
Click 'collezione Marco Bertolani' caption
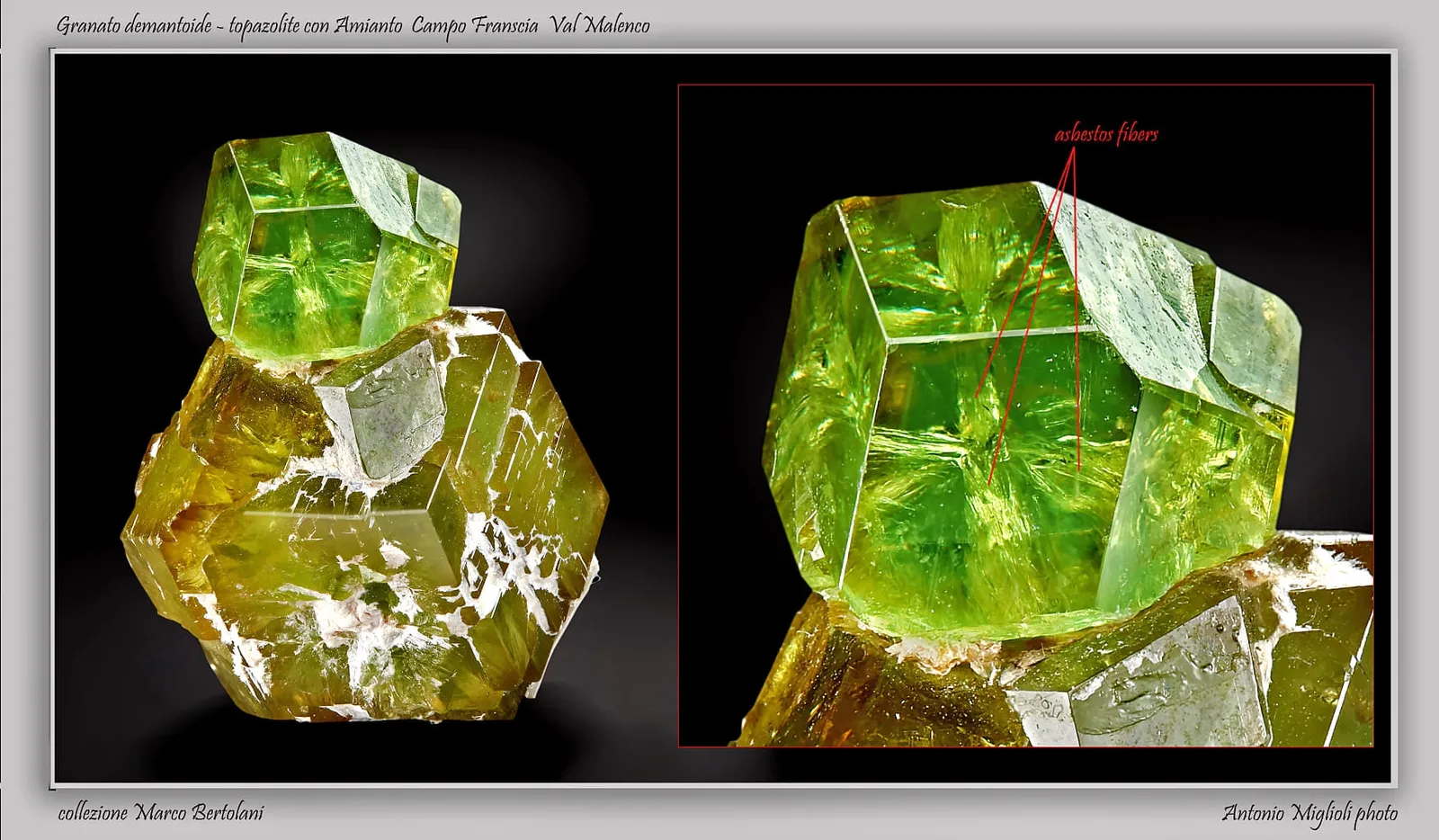pos(160,813)
